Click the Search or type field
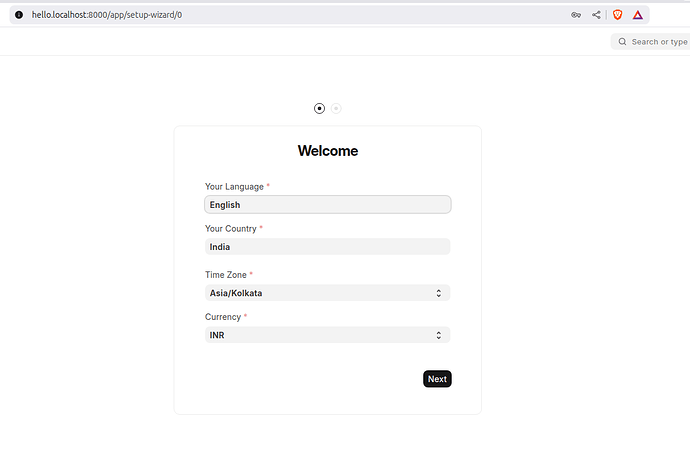The width and height of the screenshot is (690, 455). [x=658, y=42]
